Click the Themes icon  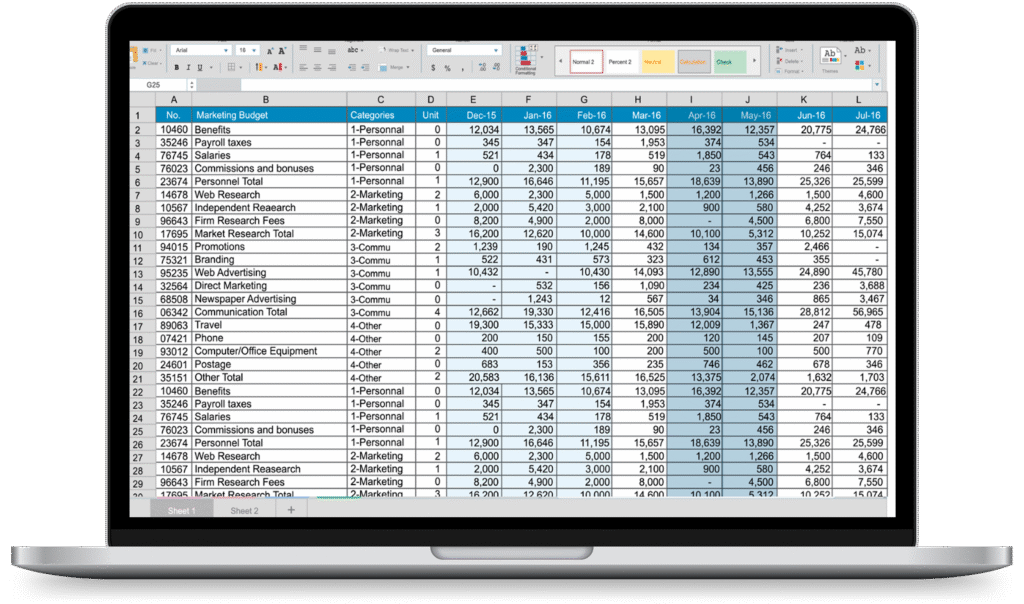point(830,58)
